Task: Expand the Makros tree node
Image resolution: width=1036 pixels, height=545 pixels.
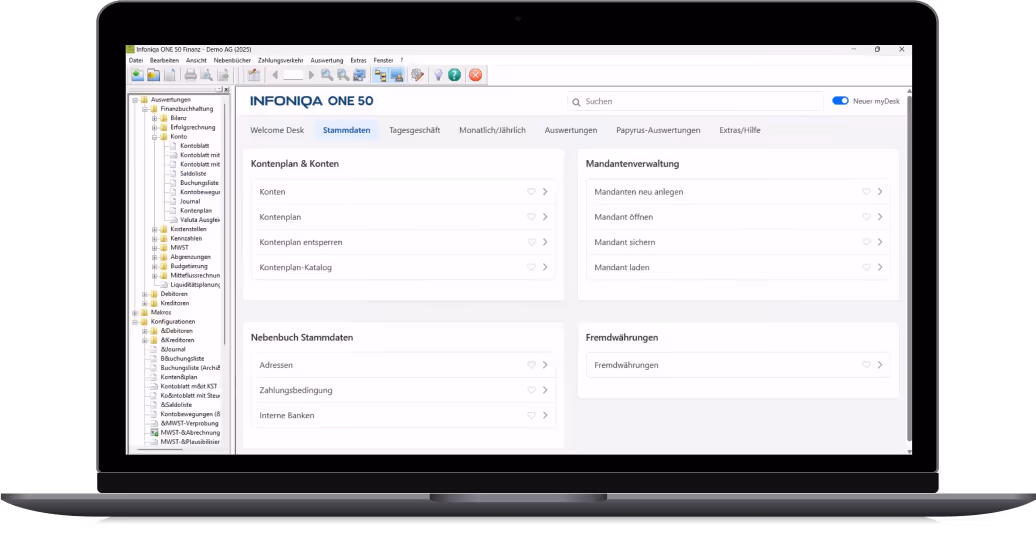Action: click(x=135, y=312)
